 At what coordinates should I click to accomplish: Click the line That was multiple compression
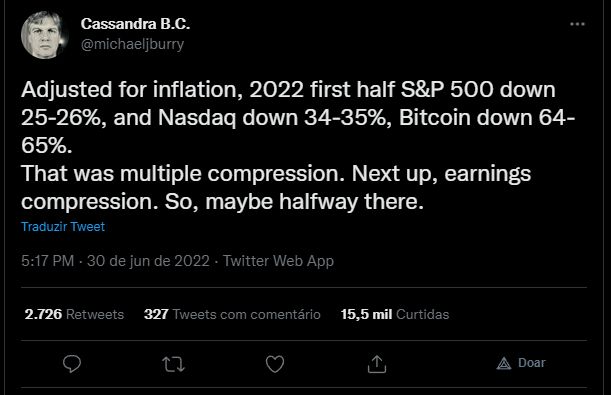pyautogui.click(x=183, y=173)
